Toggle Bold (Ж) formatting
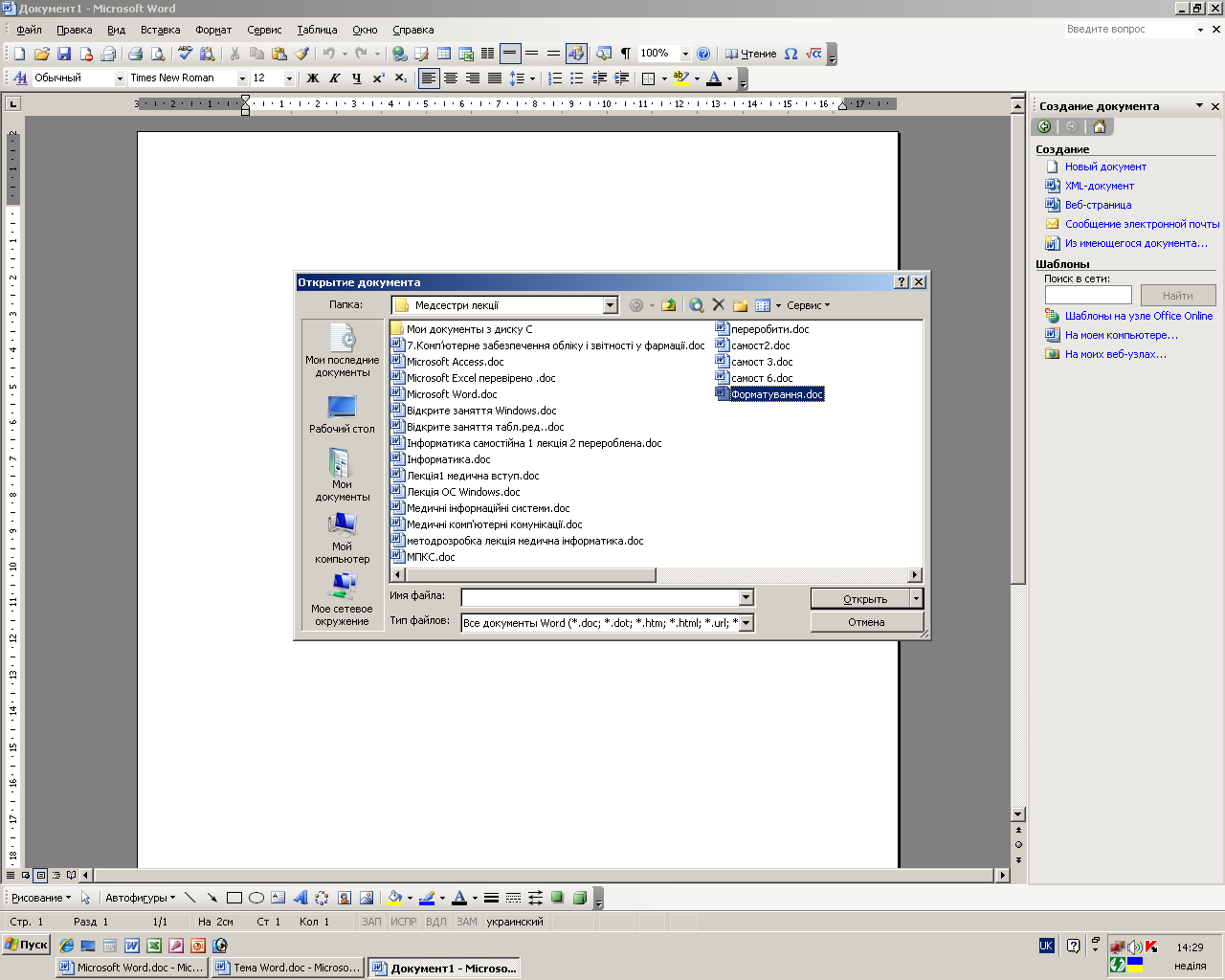 coord(313,78)
